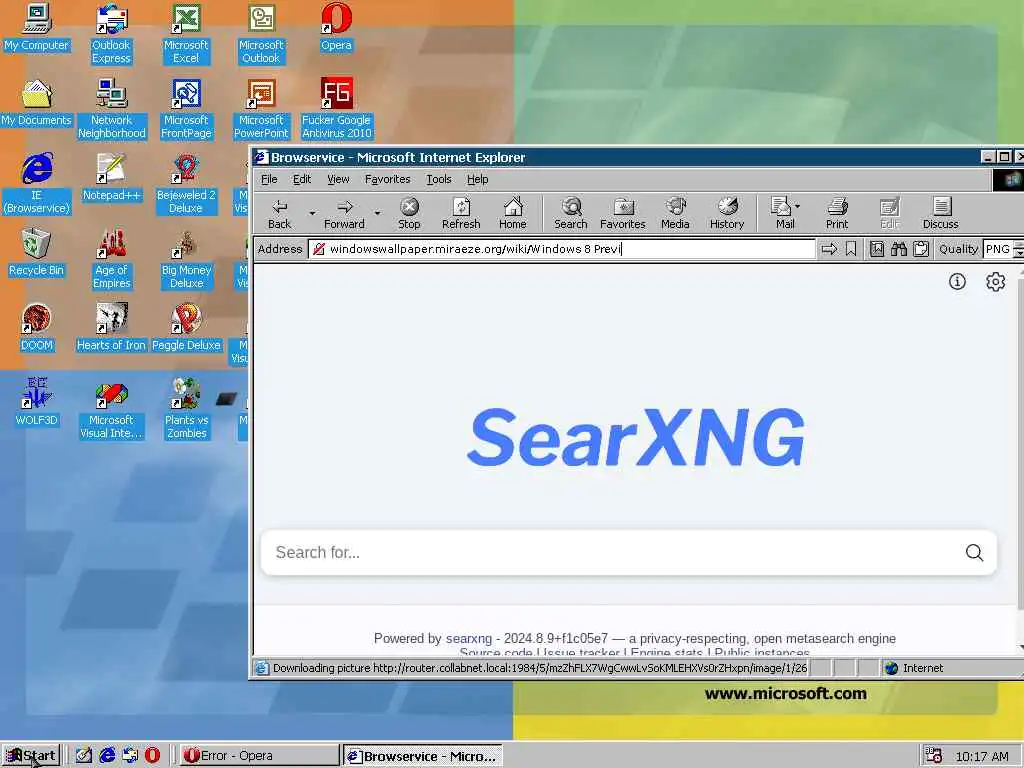This screenshot has width=1024, height=768.
Task: Click the Go arrow beside address bar
Action: click(x=829, y=249)
